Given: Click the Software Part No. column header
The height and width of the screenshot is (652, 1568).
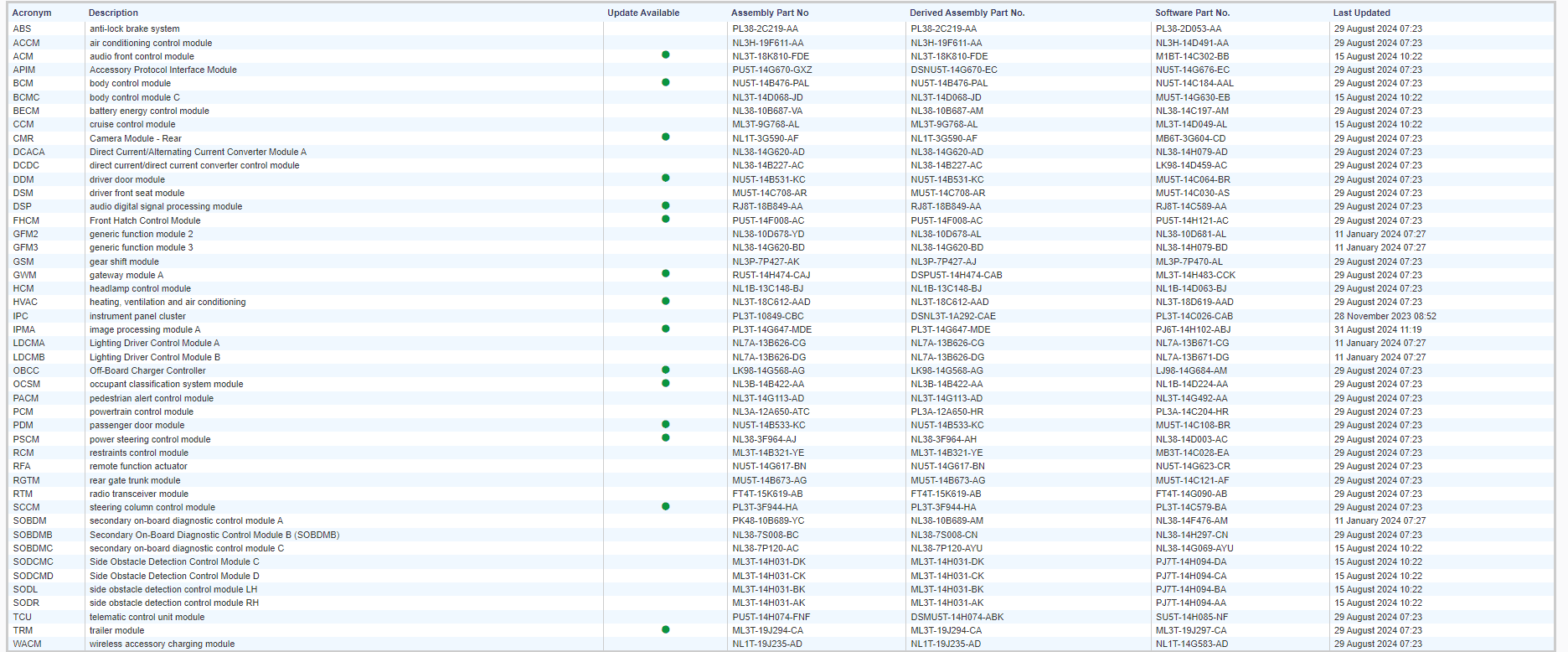Looking at the screenshot, I should coord(1192,13).
